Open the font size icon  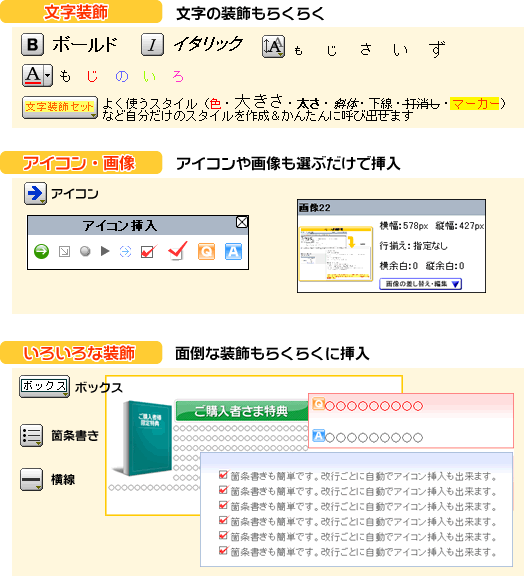[273, 47]
